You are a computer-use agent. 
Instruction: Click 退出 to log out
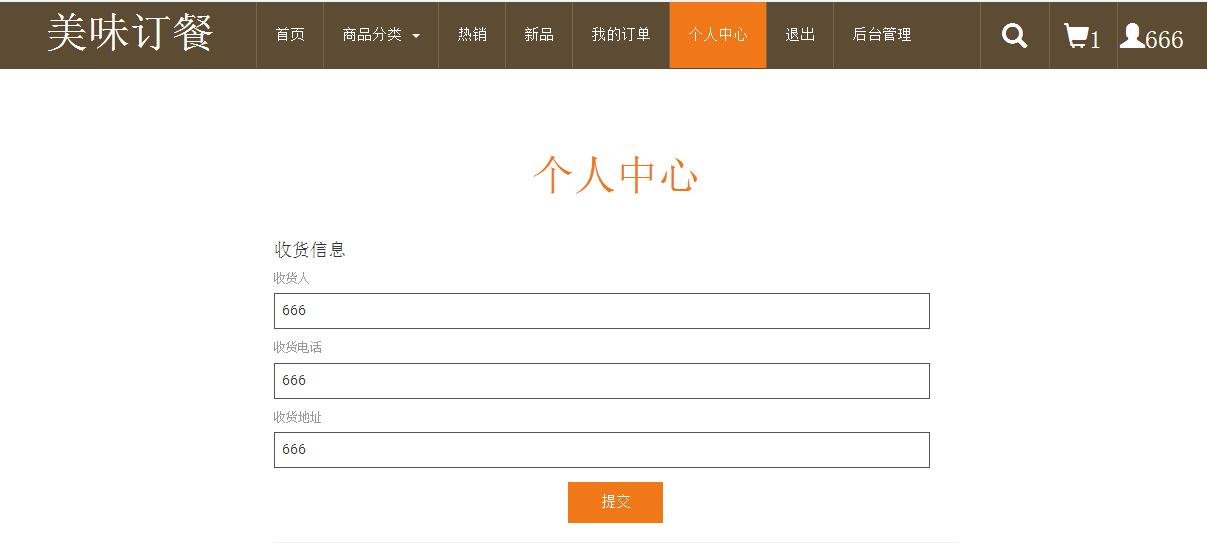point(800,35)
